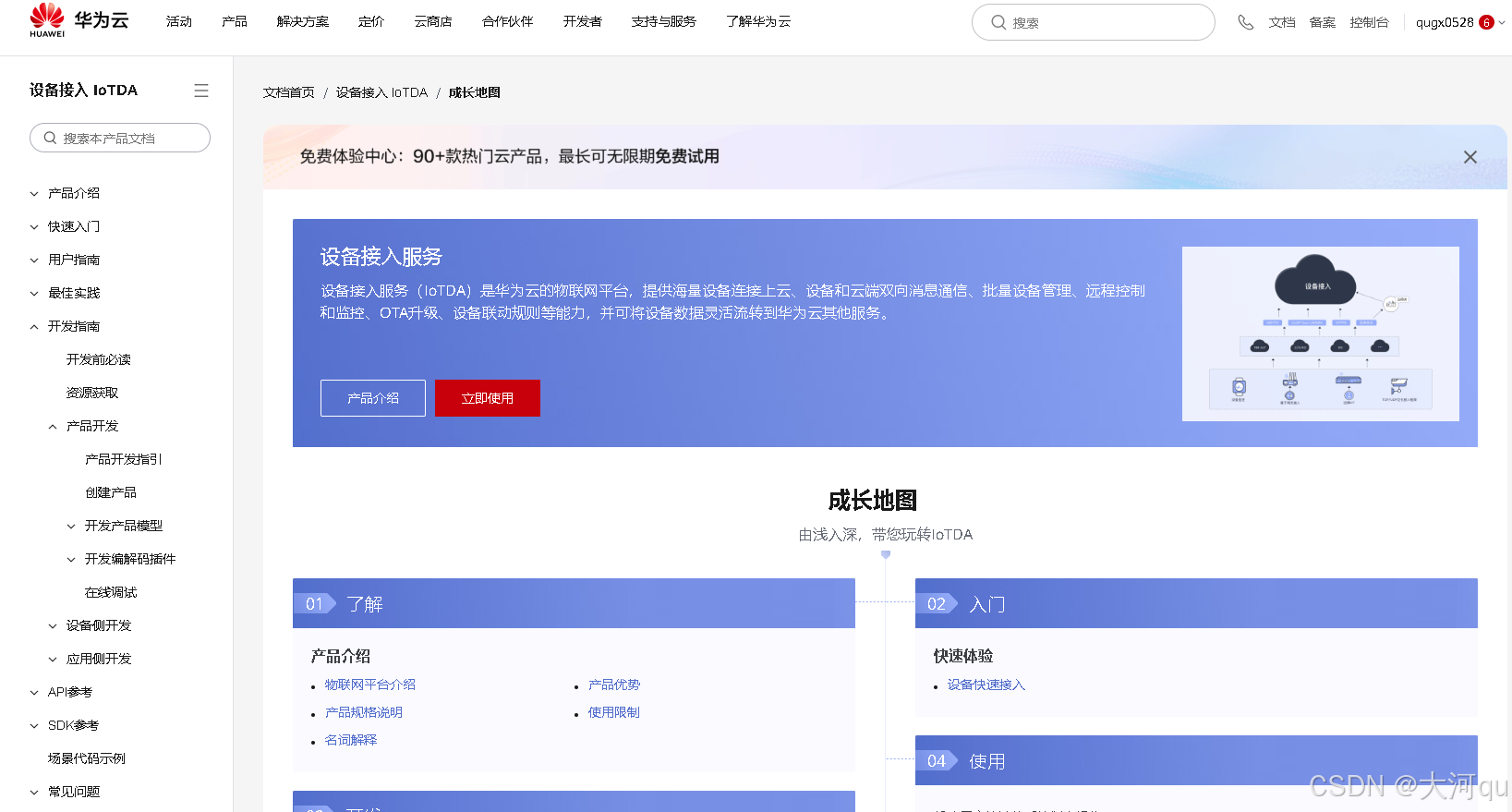Expand 最佳实践 in the sidebar
Image resolution: width=1512 pixels, height=812 pixels.
point(34,294)
